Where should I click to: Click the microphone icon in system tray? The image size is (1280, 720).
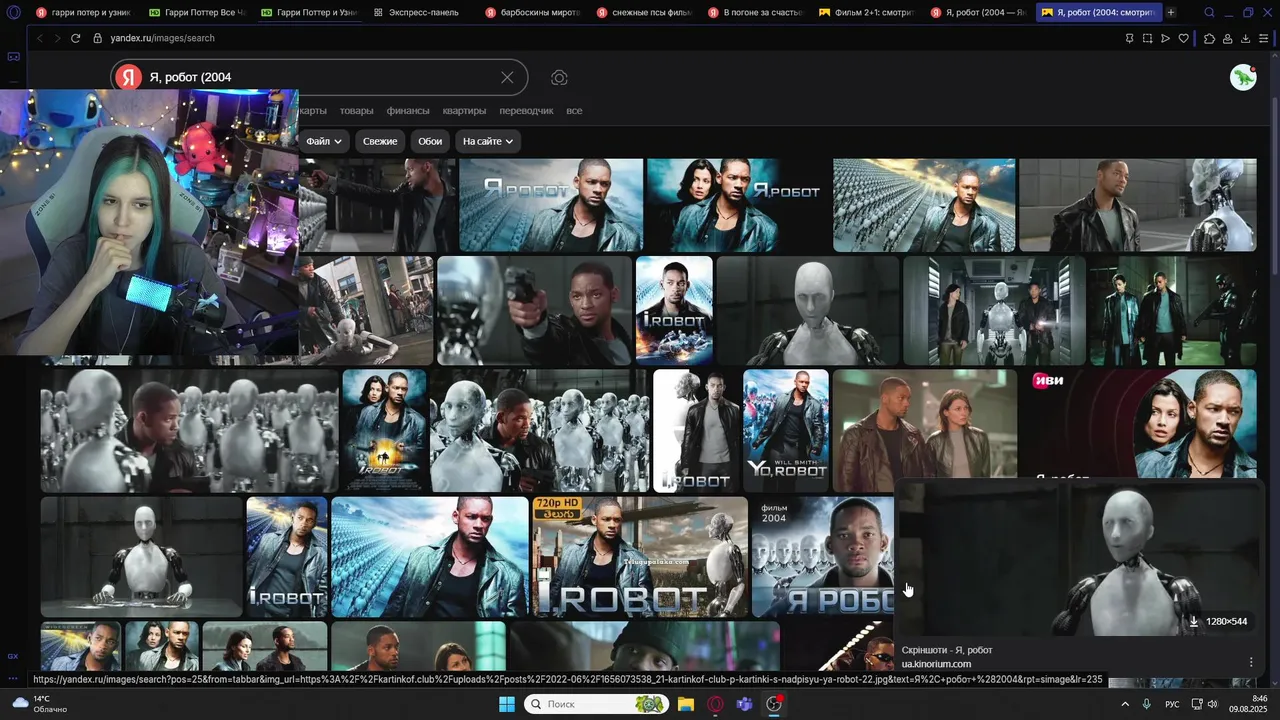coord(1146,704)
